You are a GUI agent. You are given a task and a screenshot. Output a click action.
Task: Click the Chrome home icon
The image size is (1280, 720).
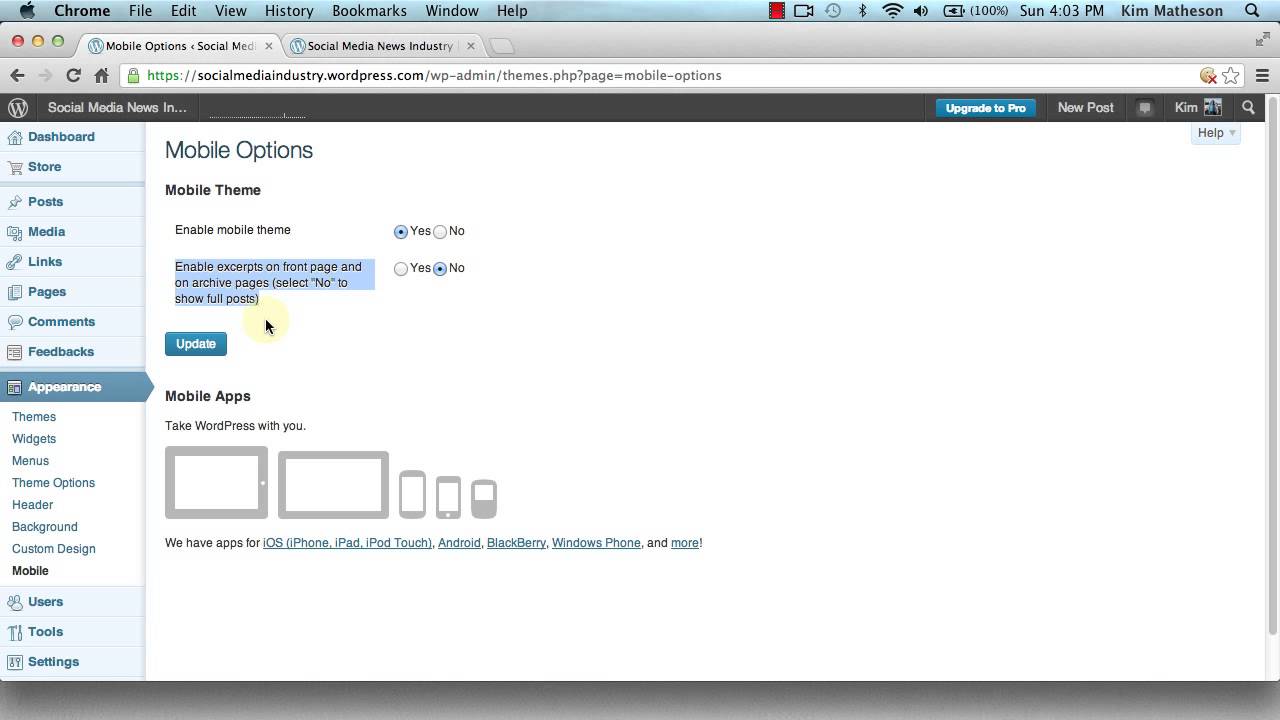(101, 75)
